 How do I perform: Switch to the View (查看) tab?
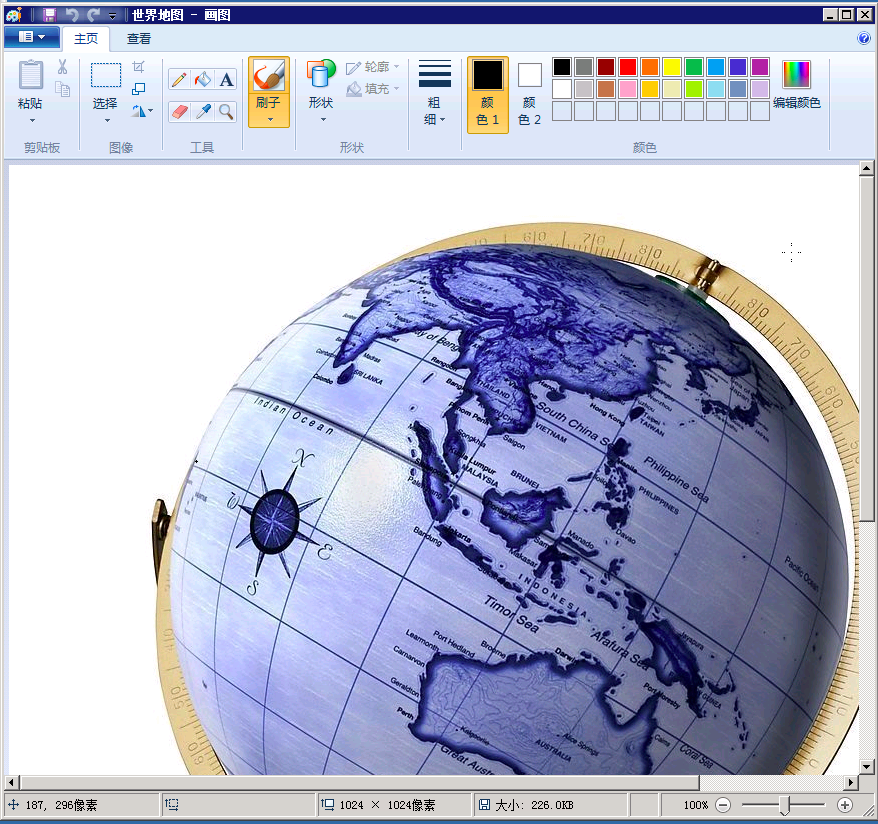click(139, 39)
